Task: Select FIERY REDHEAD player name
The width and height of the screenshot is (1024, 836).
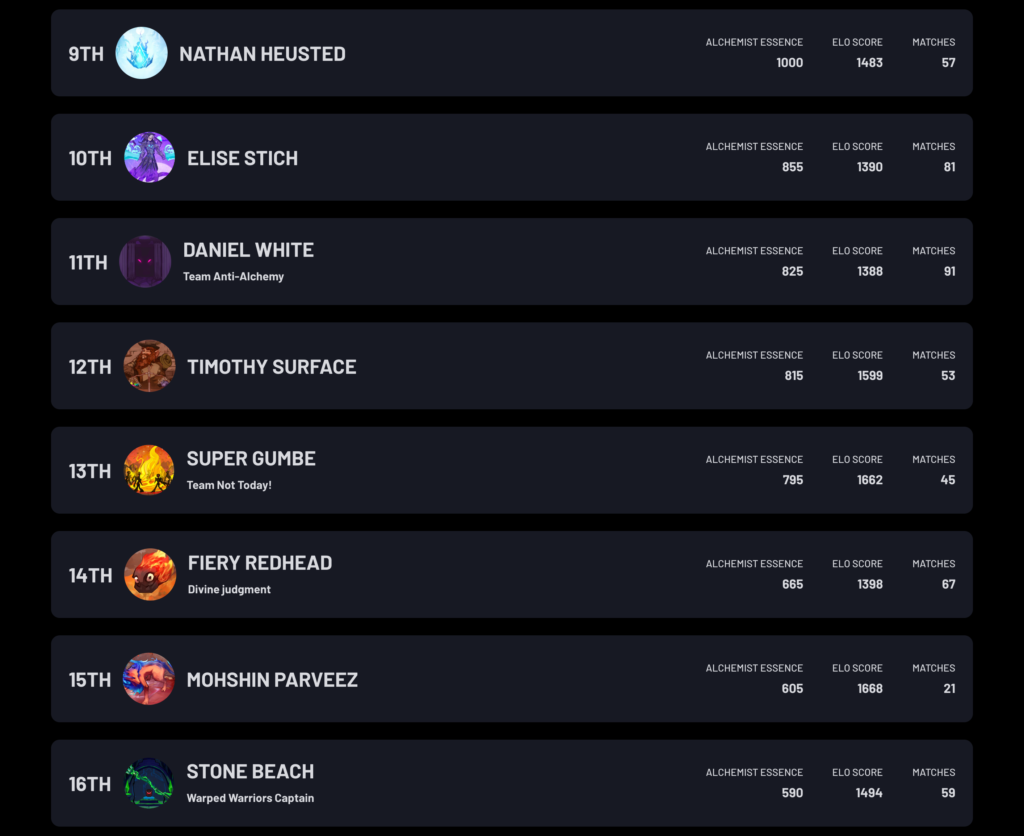Action: (x=260, y=563)
